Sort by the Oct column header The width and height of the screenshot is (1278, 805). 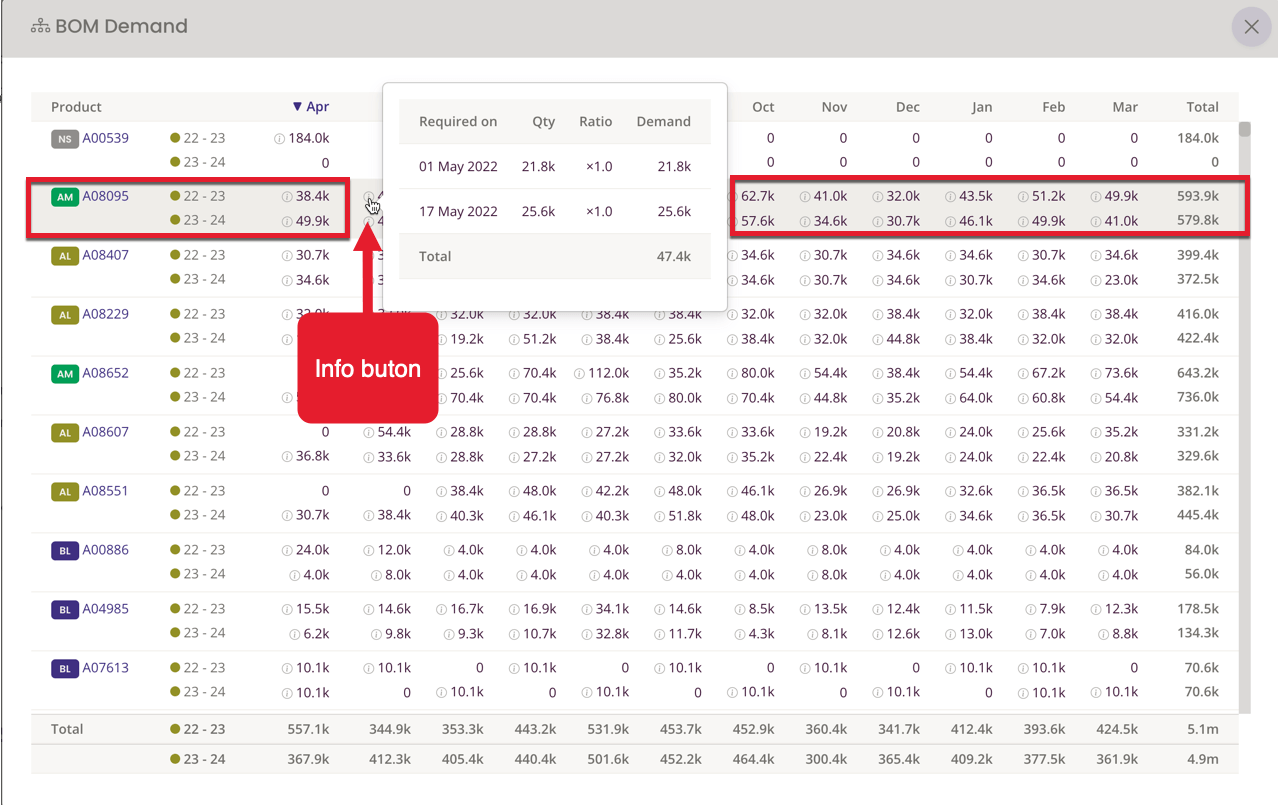click(x=763, y=107)
